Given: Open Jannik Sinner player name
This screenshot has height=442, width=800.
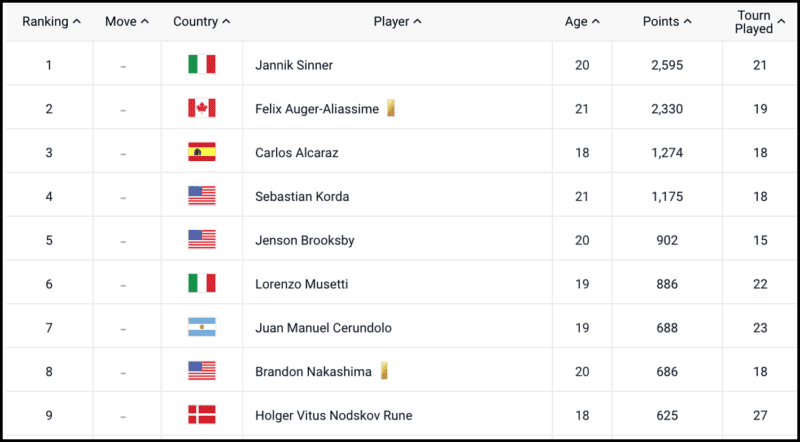Looking at the screenshot, I should (294, 65).
